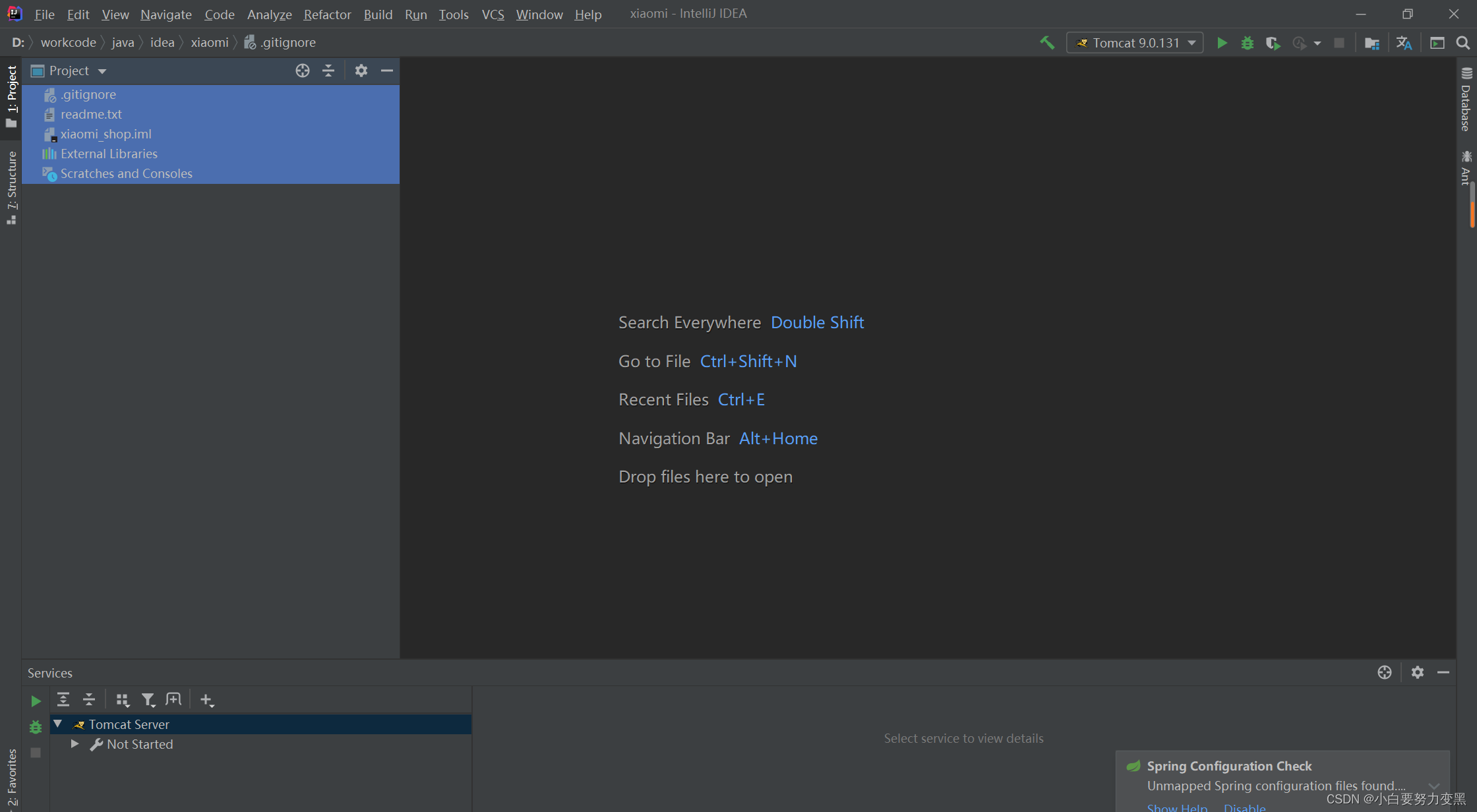Run the Tomcat configuration with the green play icon

pyautogui.click(x=1222, y=43)
